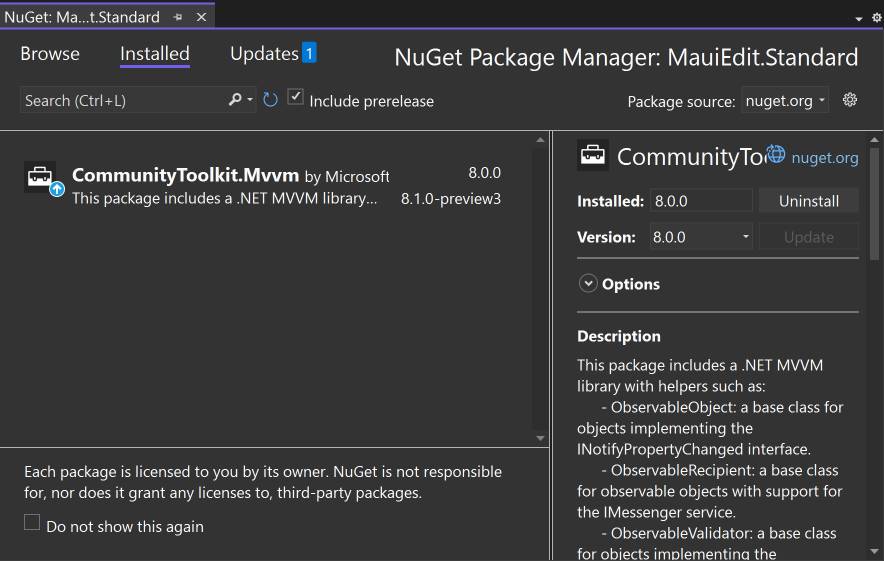This screenshot has height=561, width=884.
Task: Open the Package source dropdown
Action: click(785, 101)
